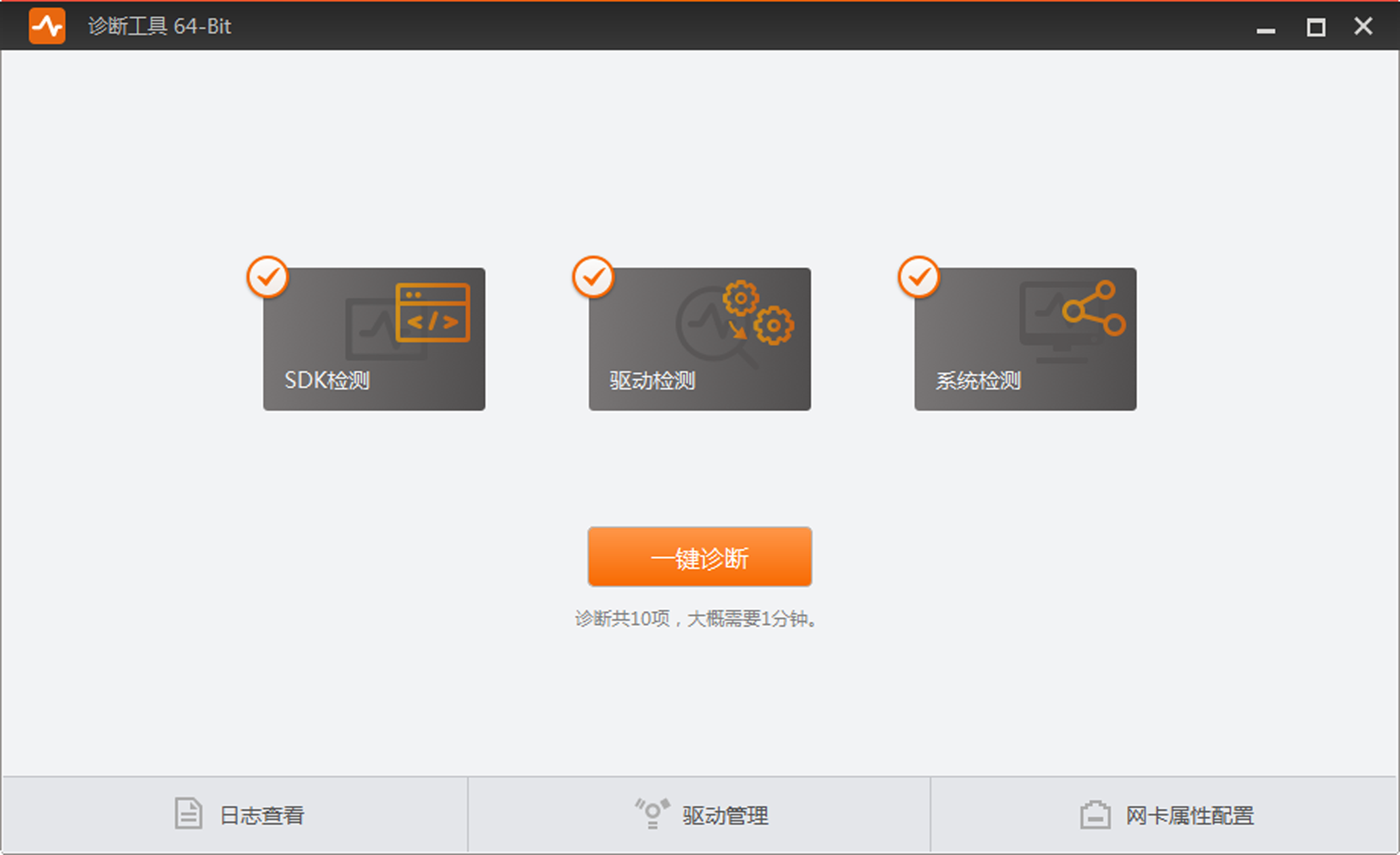The width and height of the screenshot is (1400, 855).
Task: Select the SDK检测 card label
Action: [x=327, y=380]
